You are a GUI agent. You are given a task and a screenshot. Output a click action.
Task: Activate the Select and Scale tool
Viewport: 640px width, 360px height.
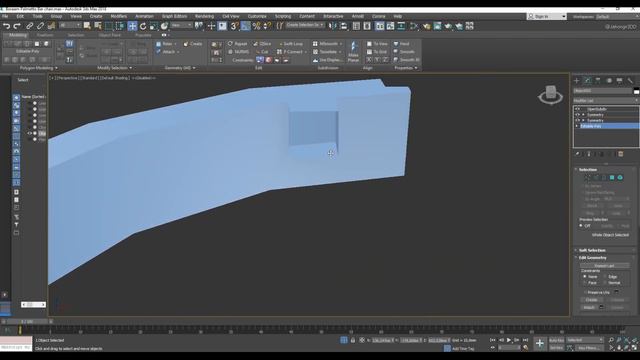click(x=153, y=26)
